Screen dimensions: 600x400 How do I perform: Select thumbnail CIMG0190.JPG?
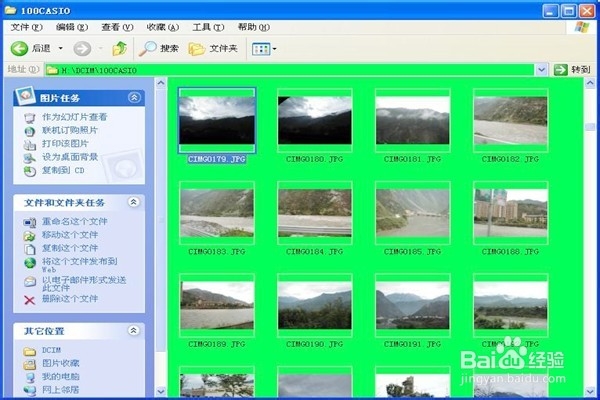(x=315, y=305)
